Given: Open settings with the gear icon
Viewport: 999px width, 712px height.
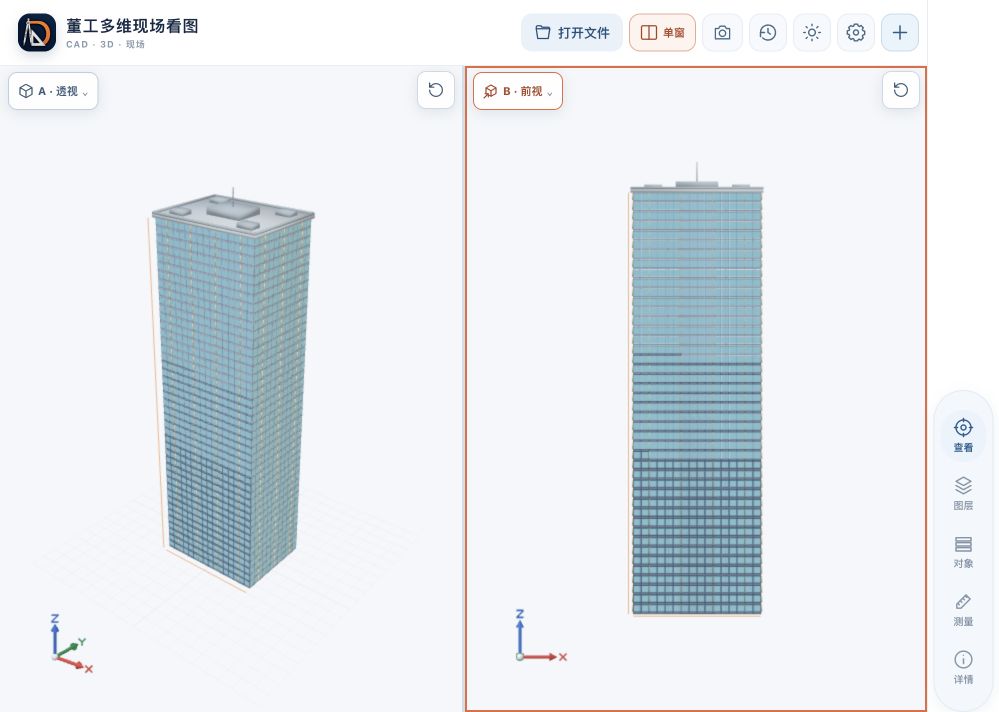Looking at the screenshot, I should [x=856, y=32].
